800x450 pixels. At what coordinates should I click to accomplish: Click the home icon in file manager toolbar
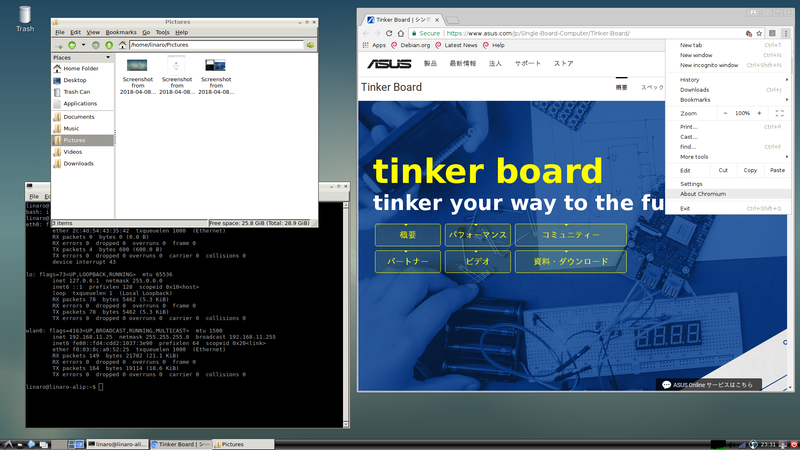122,45
